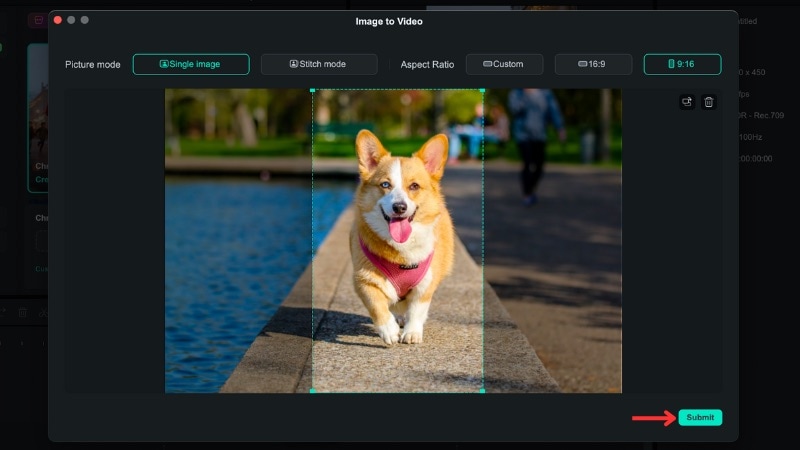This screenshot has height=450, width=800.
Task: Select Single image picture mode
Action: (191, 64)
